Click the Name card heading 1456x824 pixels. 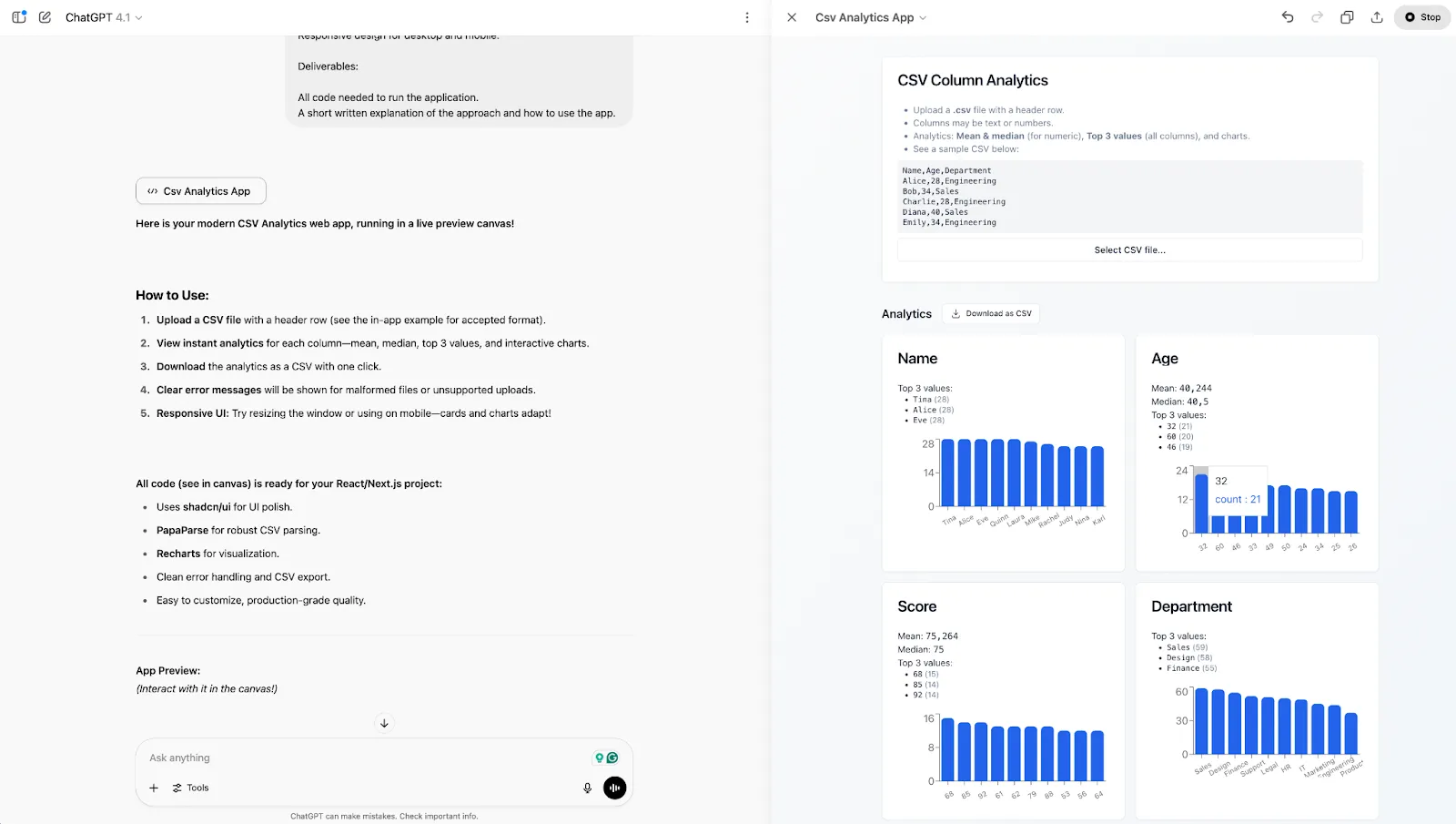click(917, 359)
